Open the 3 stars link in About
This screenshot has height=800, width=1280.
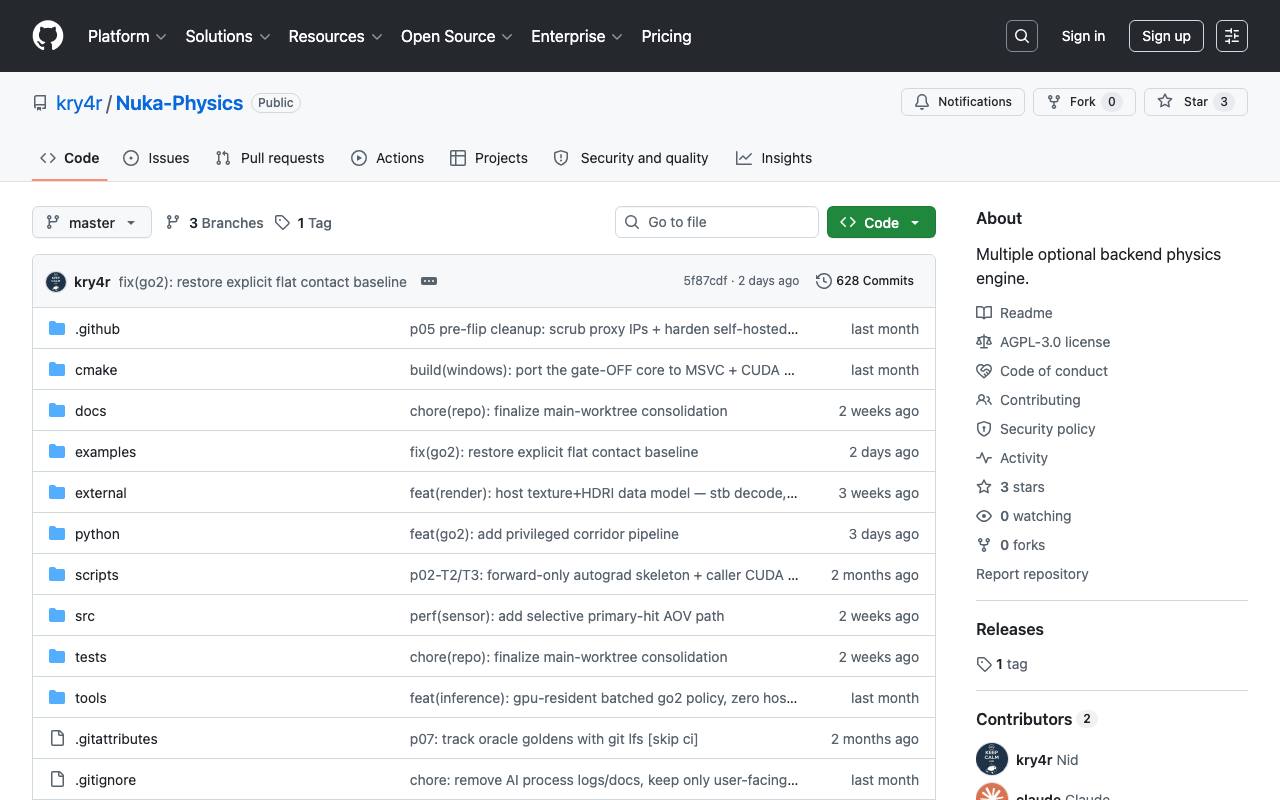(x=1022, y=487)
